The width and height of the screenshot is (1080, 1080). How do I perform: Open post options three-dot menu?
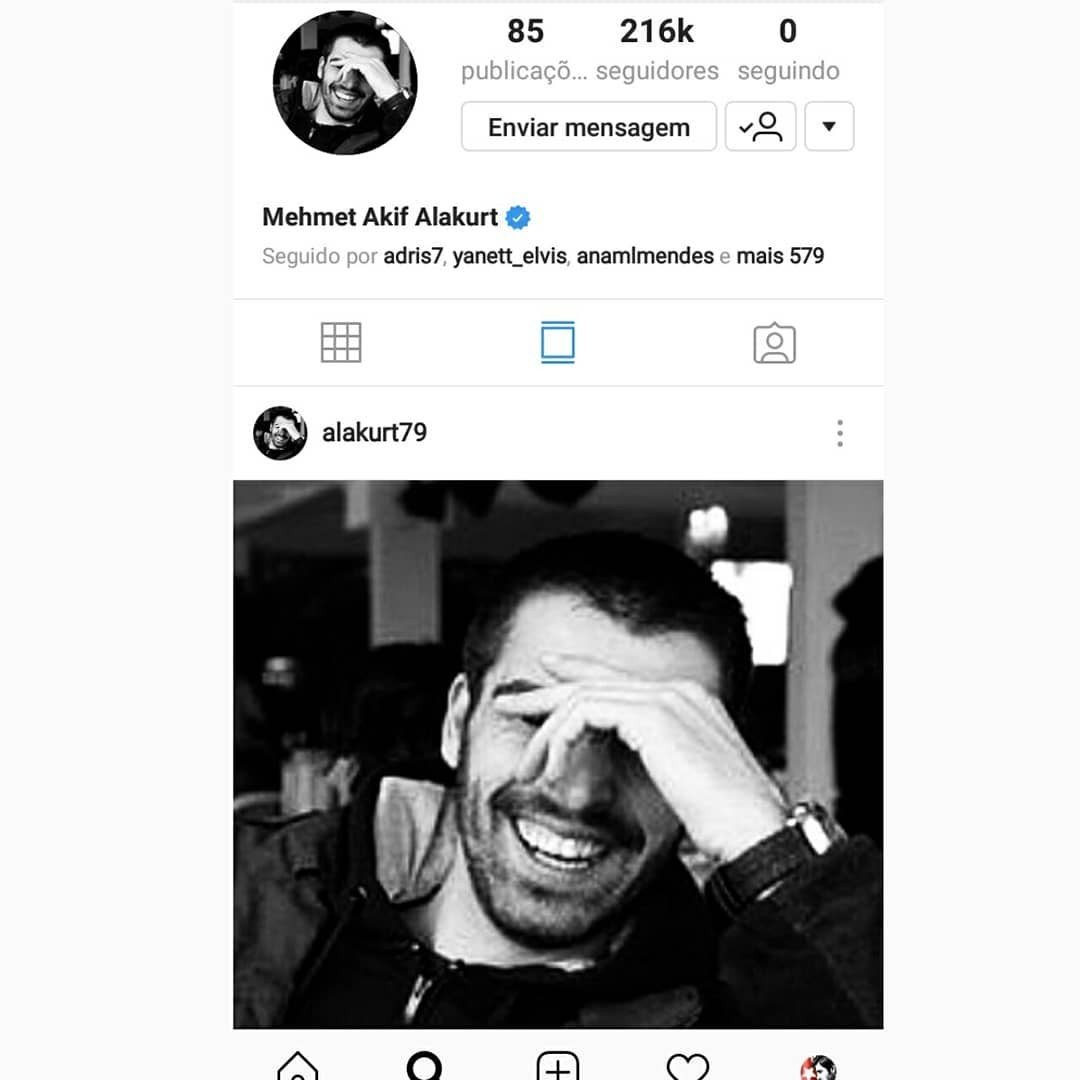[x=840, y=433]
